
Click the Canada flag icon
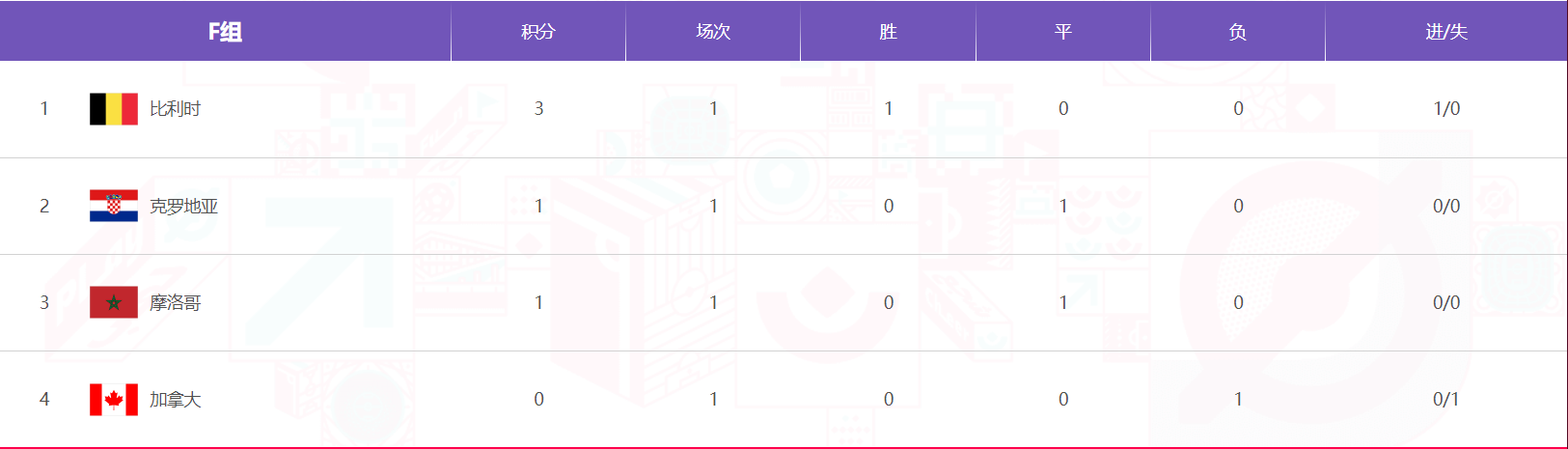[113, 399]
